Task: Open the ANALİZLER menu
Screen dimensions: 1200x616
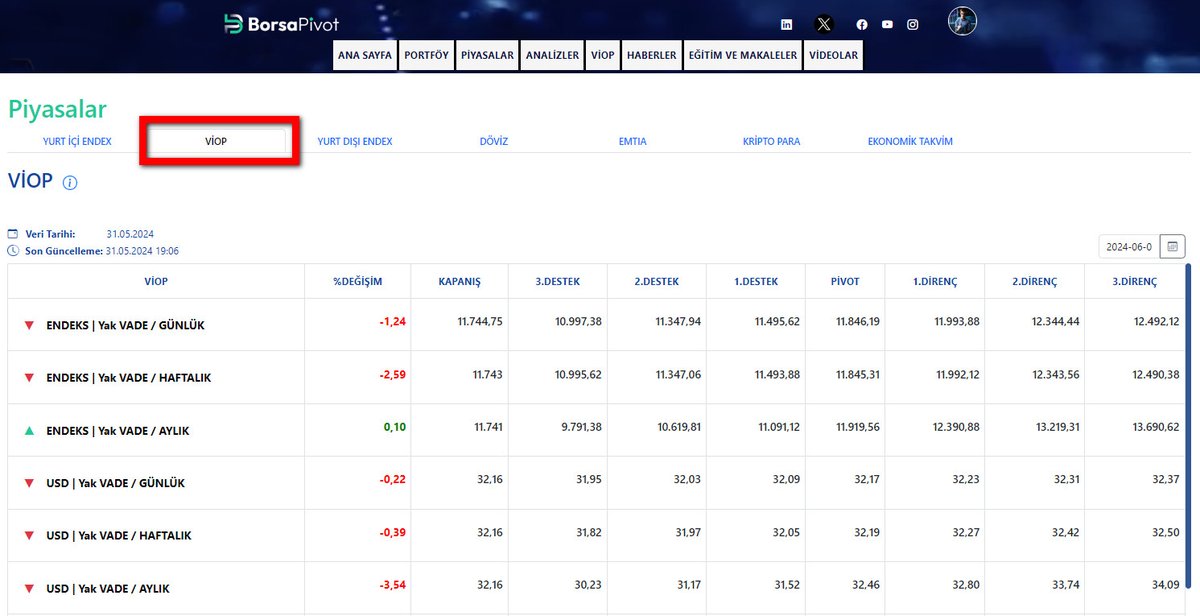Action: pos(552,56)
